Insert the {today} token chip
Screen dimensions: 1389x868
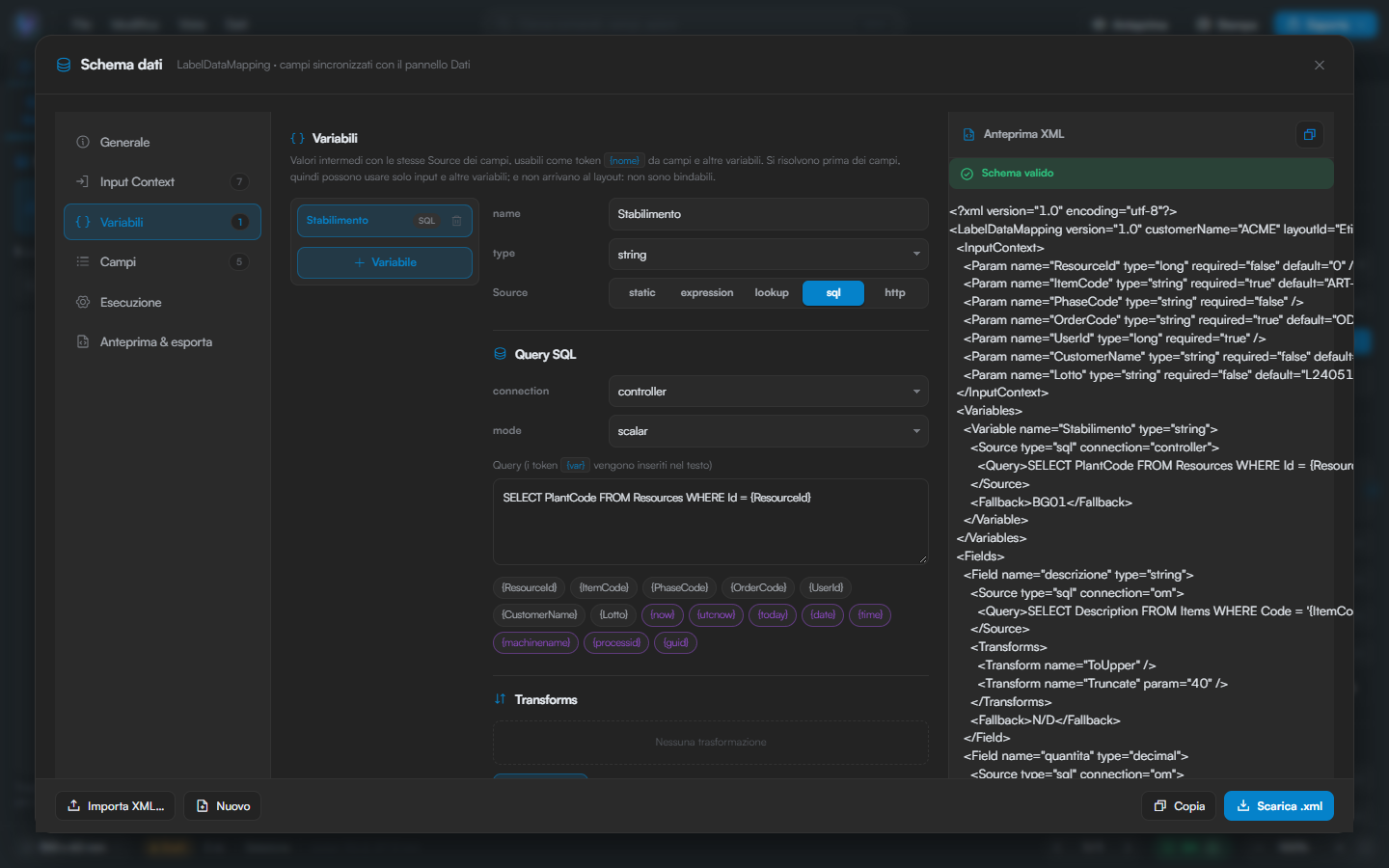pos(773,615)
